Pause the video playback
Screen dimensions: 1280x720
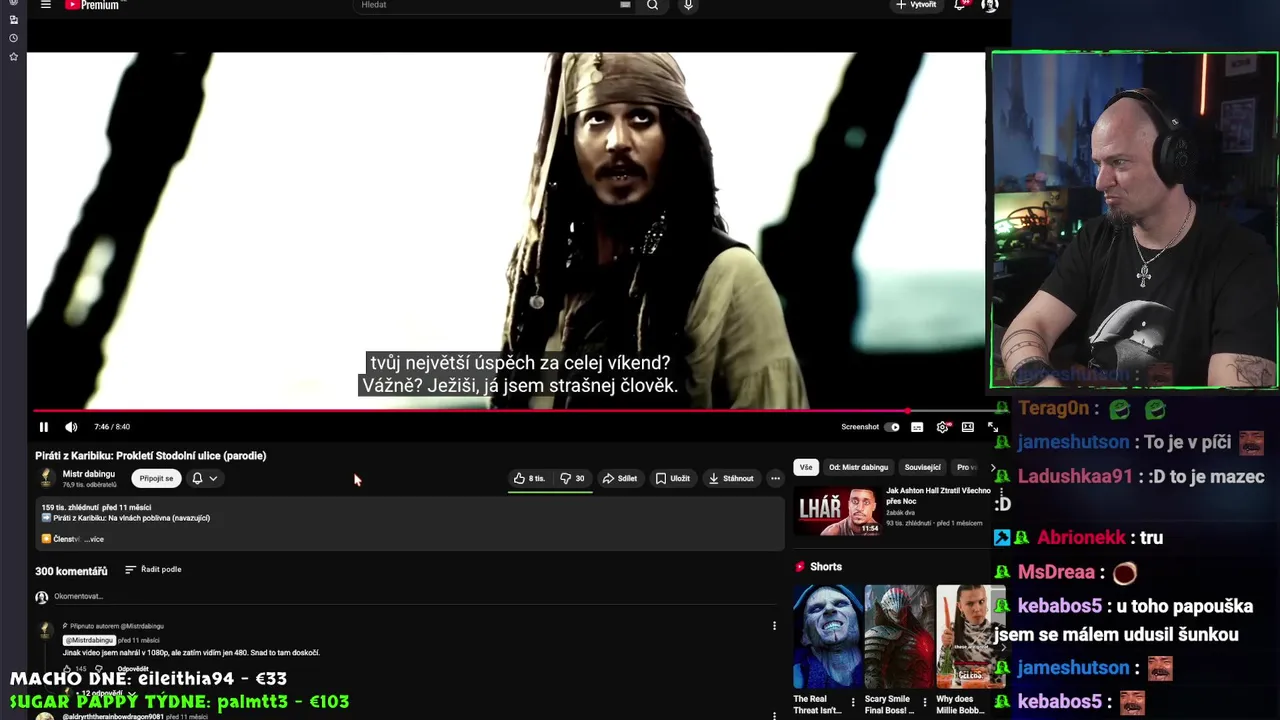(x=43, y=427)
